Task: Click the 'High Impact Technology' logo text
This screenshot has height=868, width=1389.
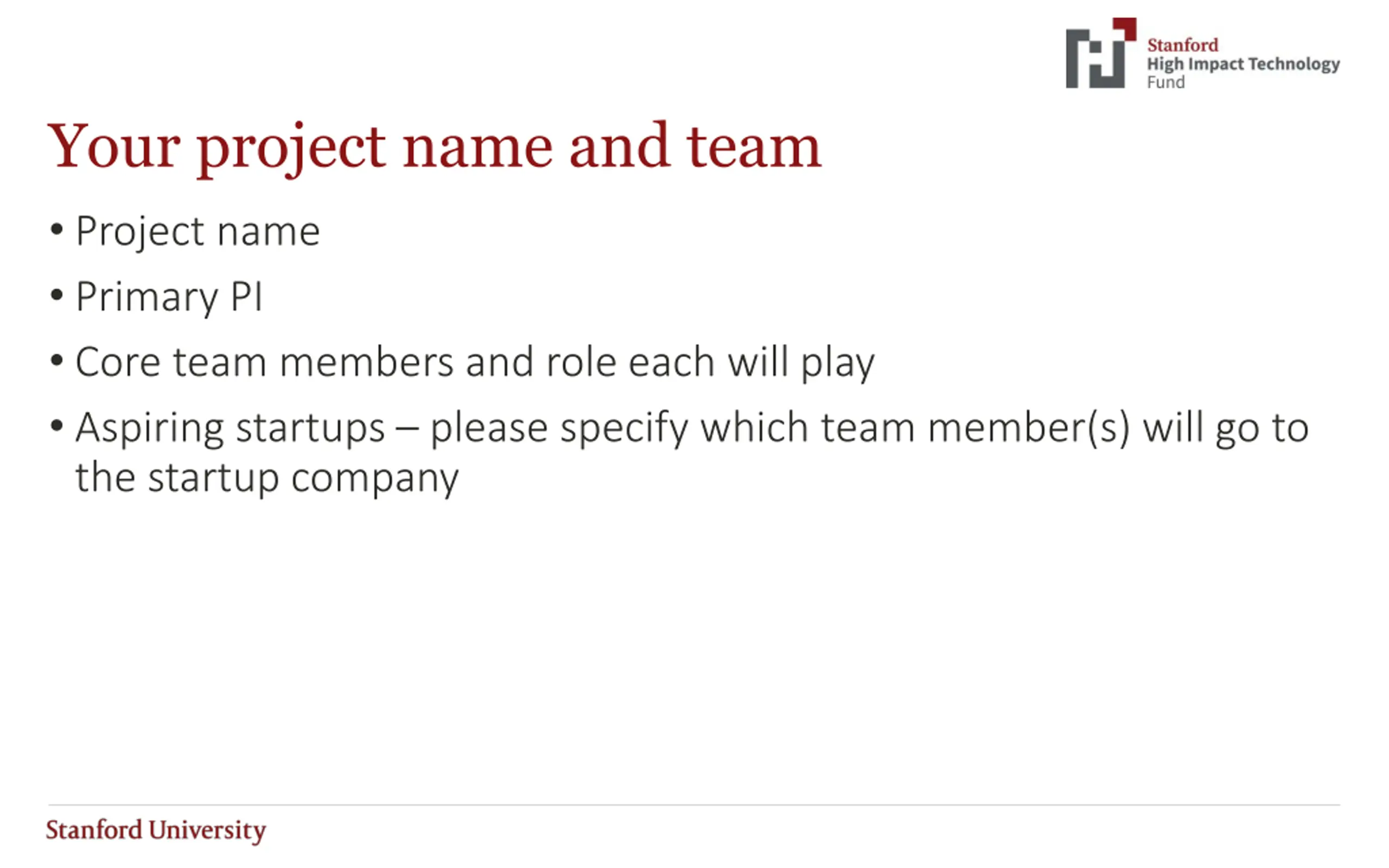Action: click(1243, 63)
